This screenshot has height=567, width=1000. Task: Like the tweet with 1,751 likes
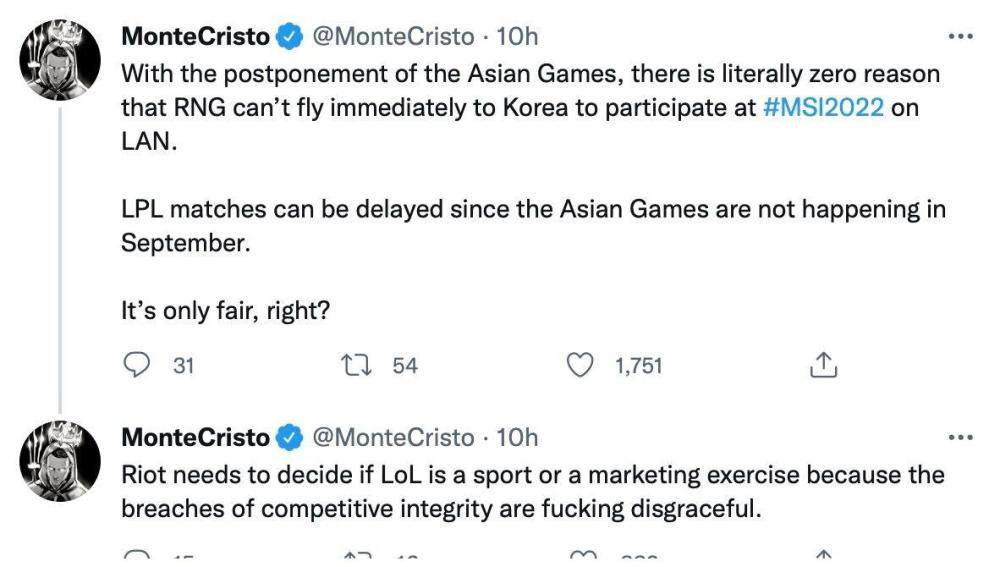pos(580,366)
